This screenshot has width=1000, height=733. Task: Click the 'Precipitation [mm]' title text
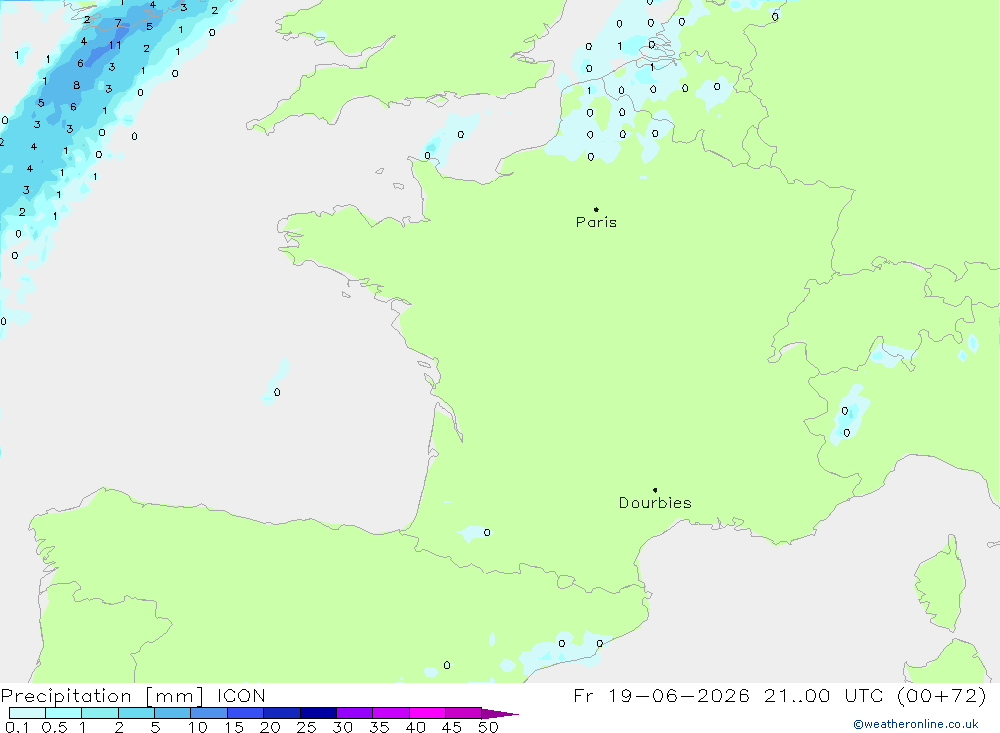[x=102, y=695]
